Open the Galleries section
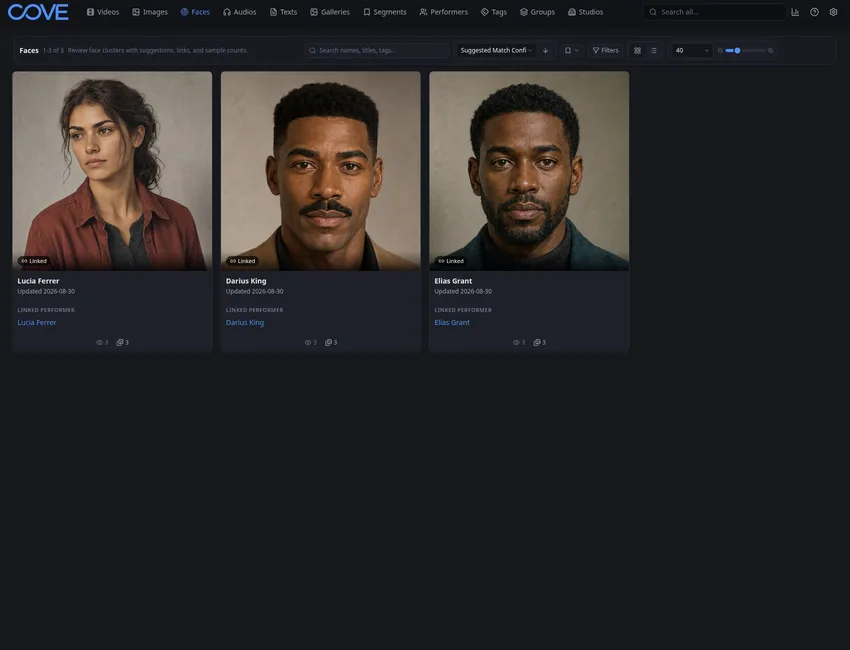This screenshot has height=650, width=850. pos(330,12)
